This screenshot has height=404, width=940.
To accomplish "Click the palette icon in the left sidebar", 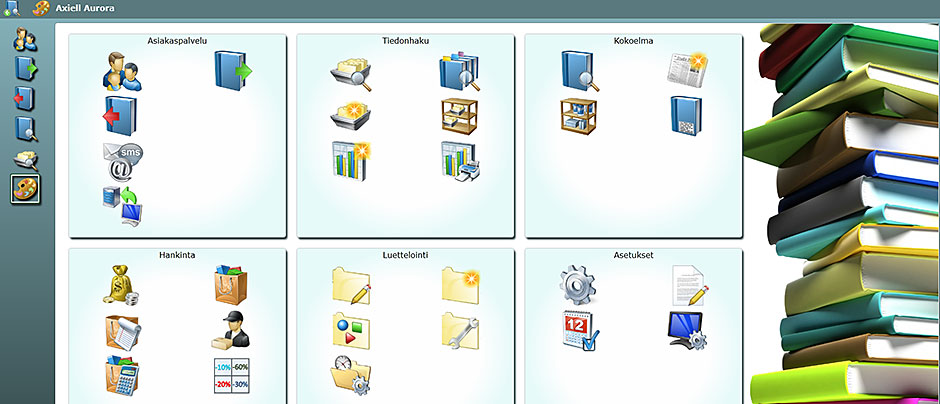I will point(26,188).
